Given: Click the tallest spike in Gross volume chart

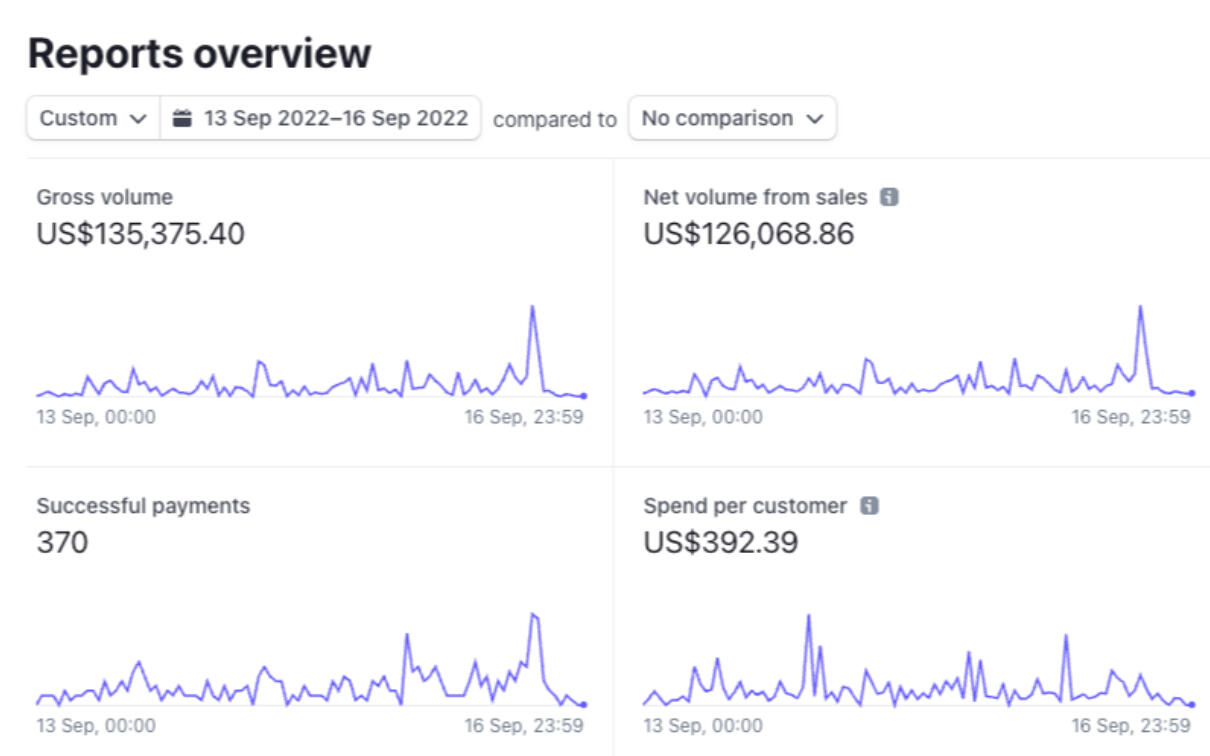Looking at the screenshot, I should [532, 307].
